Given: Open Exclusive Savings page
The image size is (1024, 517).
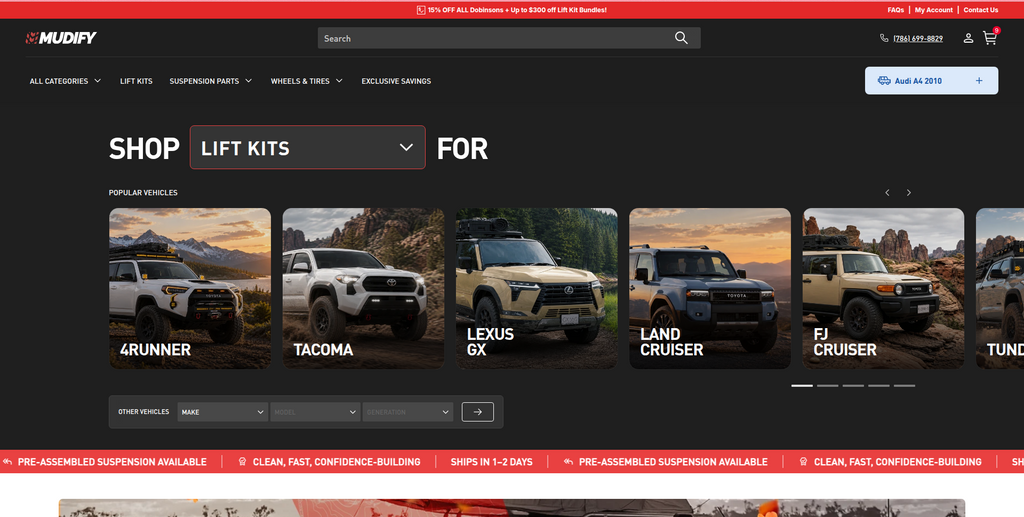Looking at the screenshot, I should [396, 81].
